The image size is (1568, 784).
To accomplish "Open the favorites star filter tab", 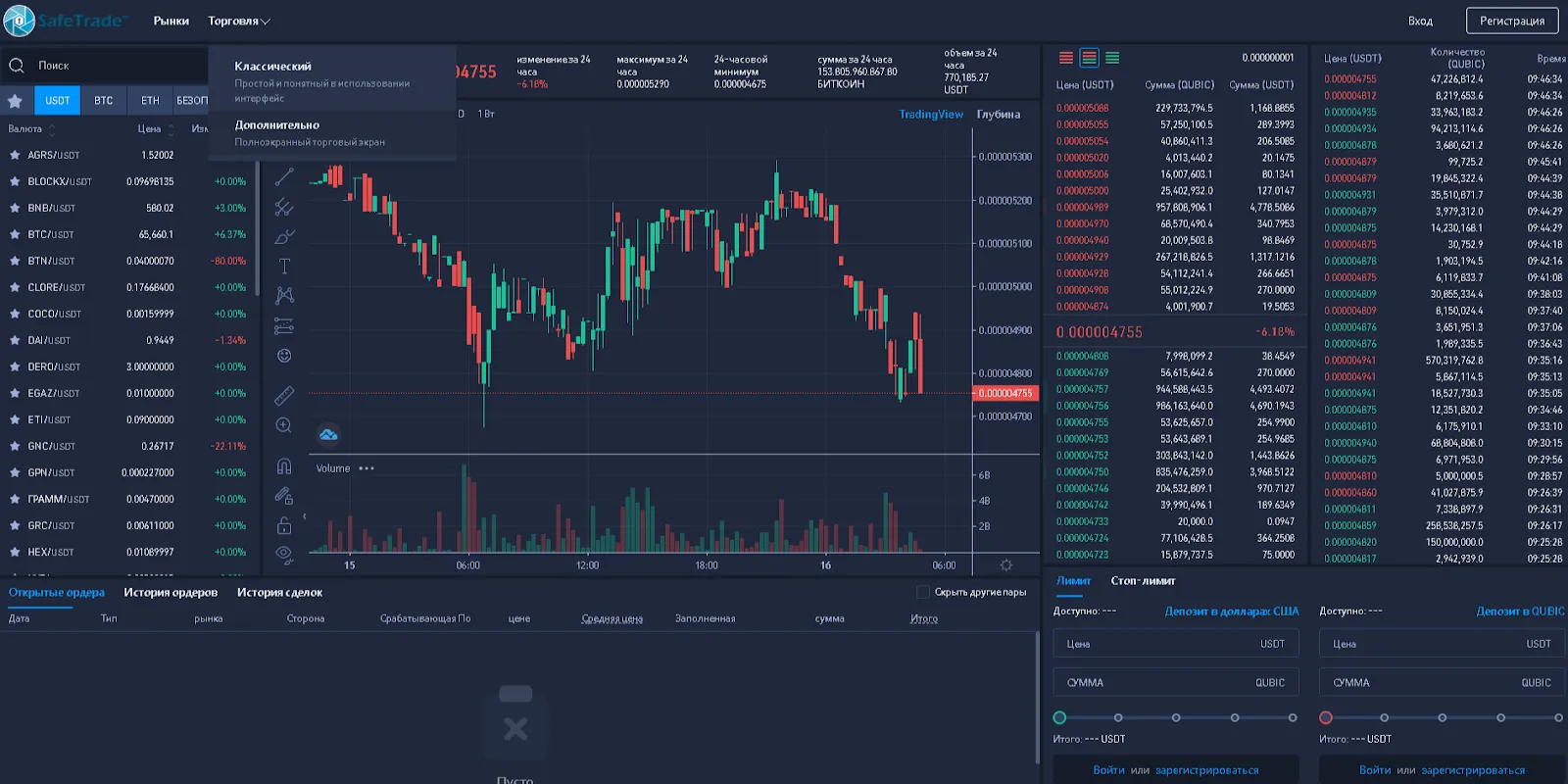I will (15, 100).
